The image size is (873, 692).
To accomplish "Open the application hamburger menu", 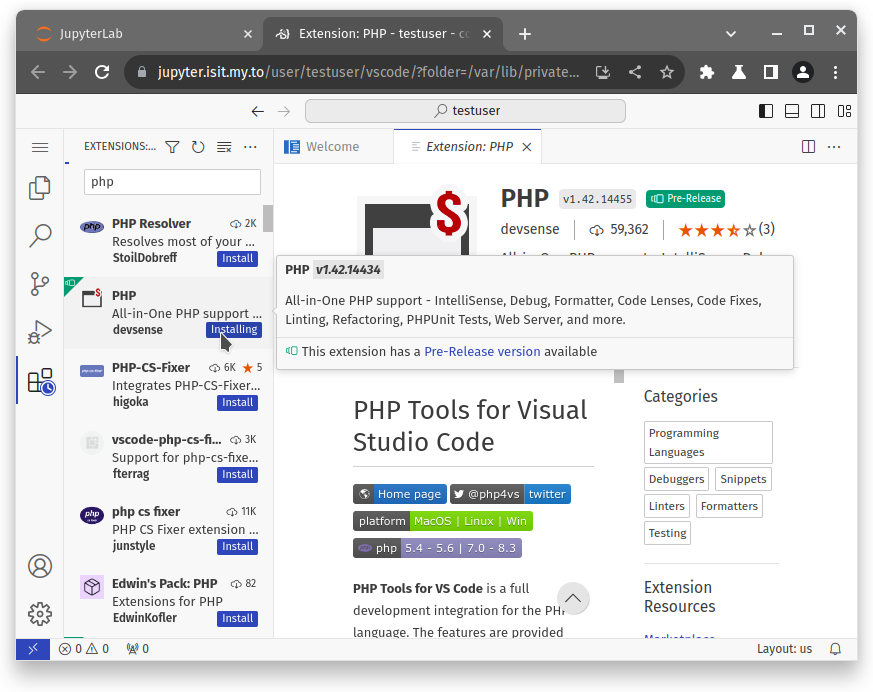I will pyautogui.click(x=40, y=147).
